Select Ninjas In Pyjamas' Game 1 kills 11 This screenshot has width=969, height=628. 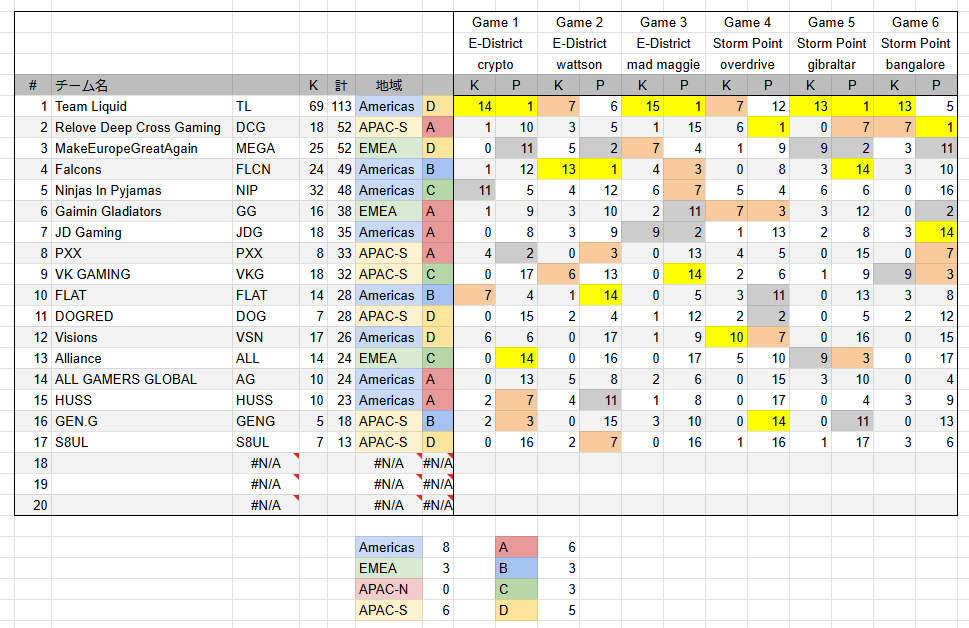475,190
